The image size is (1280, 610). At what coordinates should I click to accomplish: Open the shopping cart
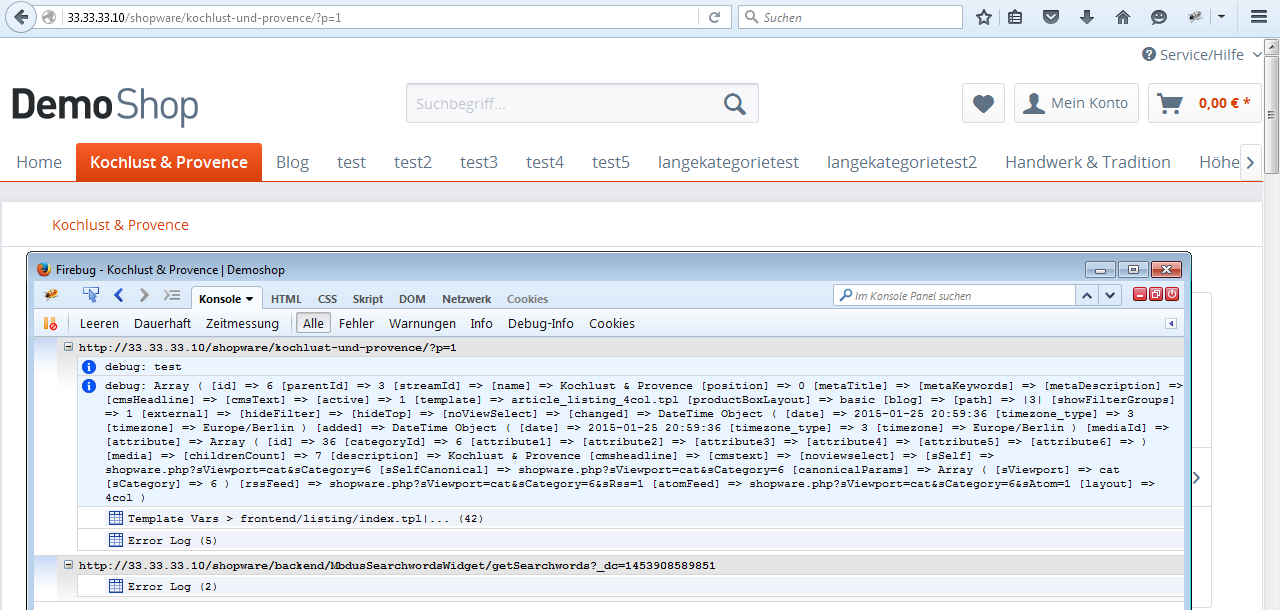coord(1205,103)
